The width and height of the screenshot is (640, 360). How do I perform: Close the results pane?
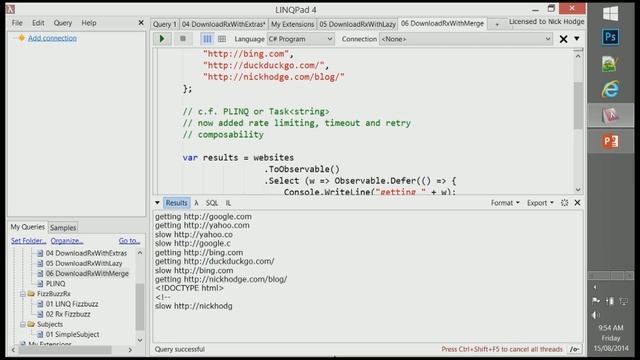577,203
